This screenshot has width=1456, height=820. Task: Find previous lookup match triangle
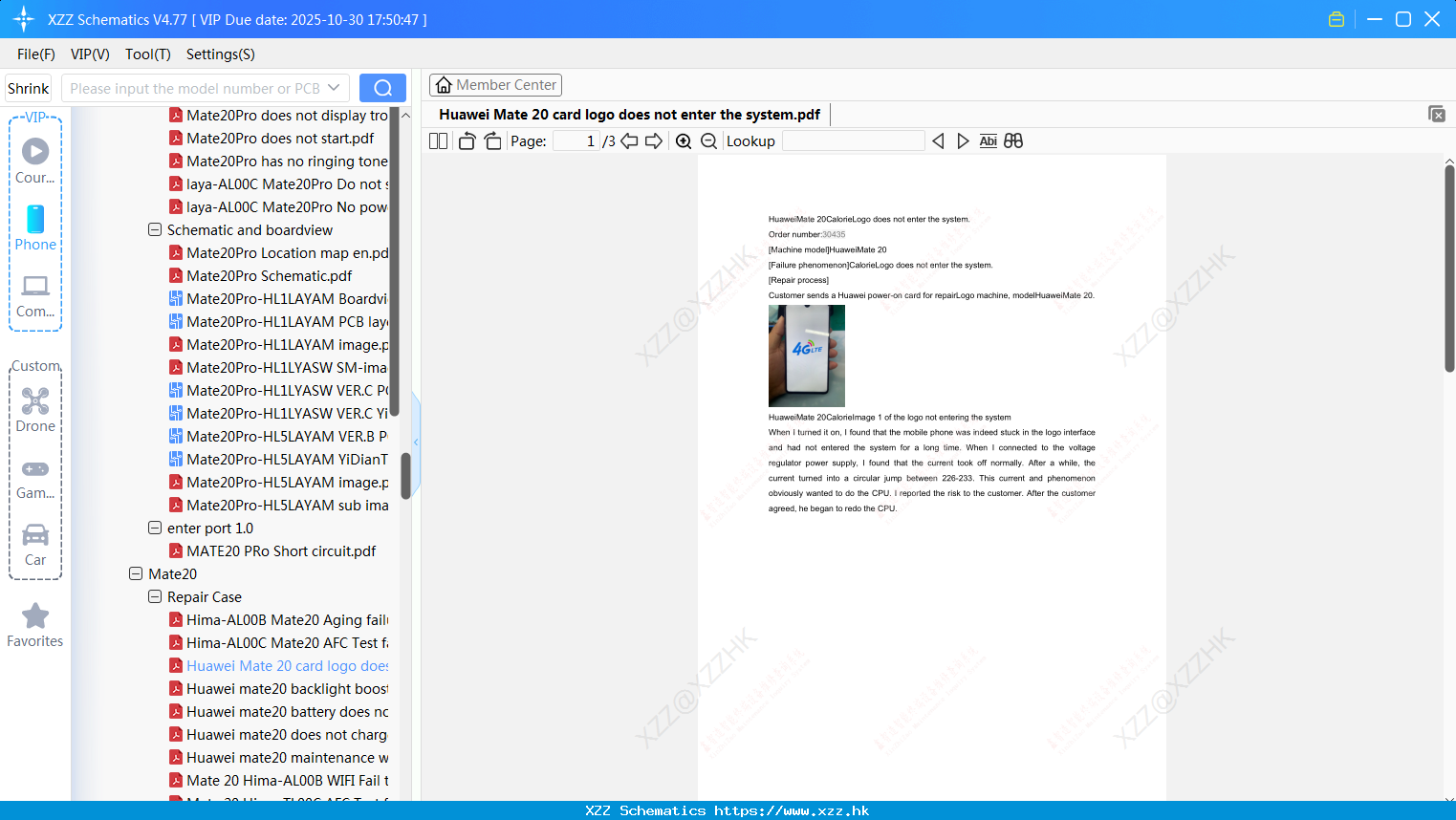click(938, 141)
